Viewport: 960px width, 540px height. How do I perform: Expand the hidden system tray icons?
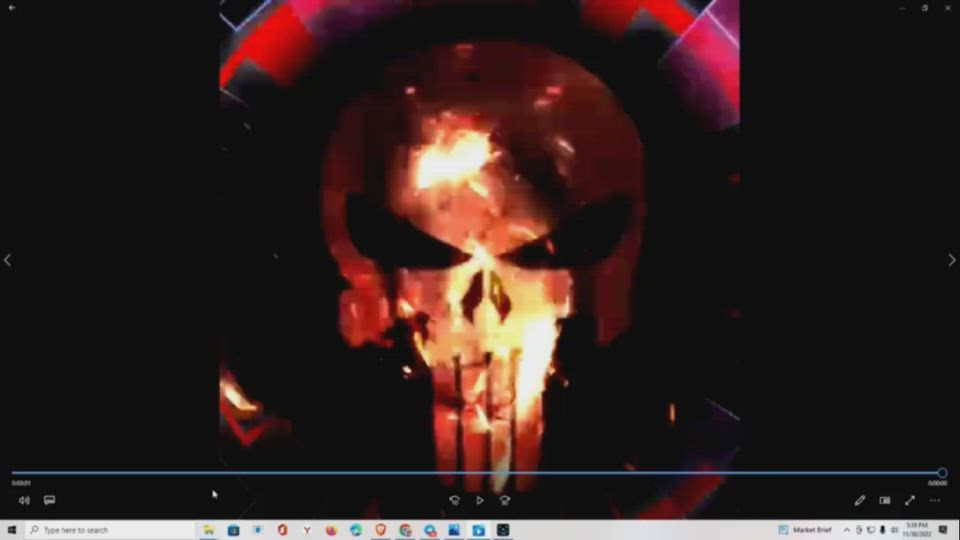point(847,530)
